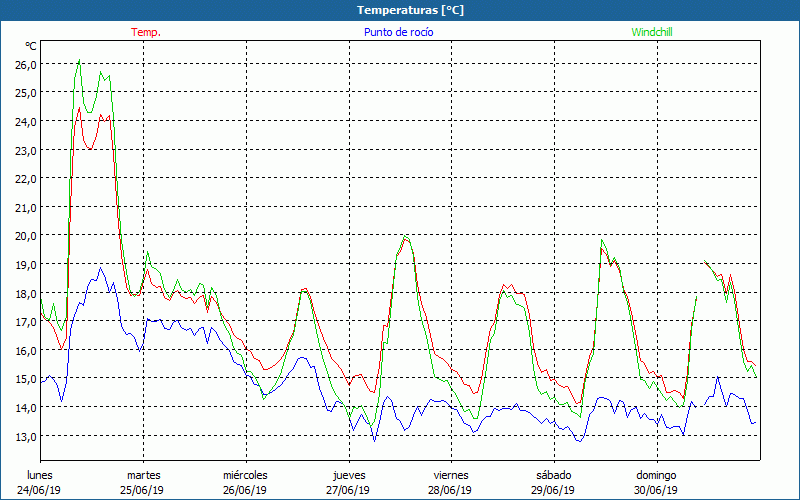Select the green 'Windchill' legend label

[652, 32]
